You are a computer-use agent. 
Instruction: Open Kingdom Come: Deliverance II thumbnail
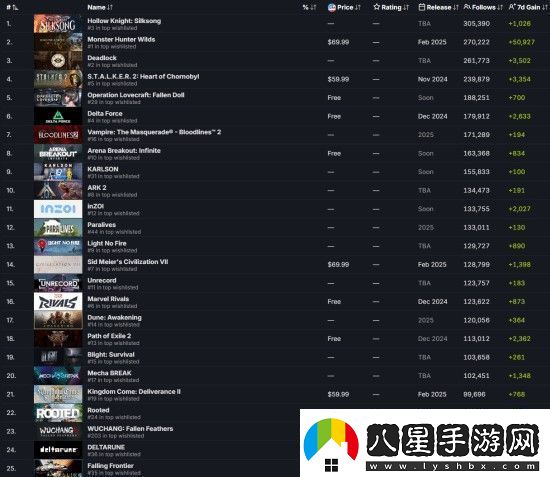click(x=58, y=394)
